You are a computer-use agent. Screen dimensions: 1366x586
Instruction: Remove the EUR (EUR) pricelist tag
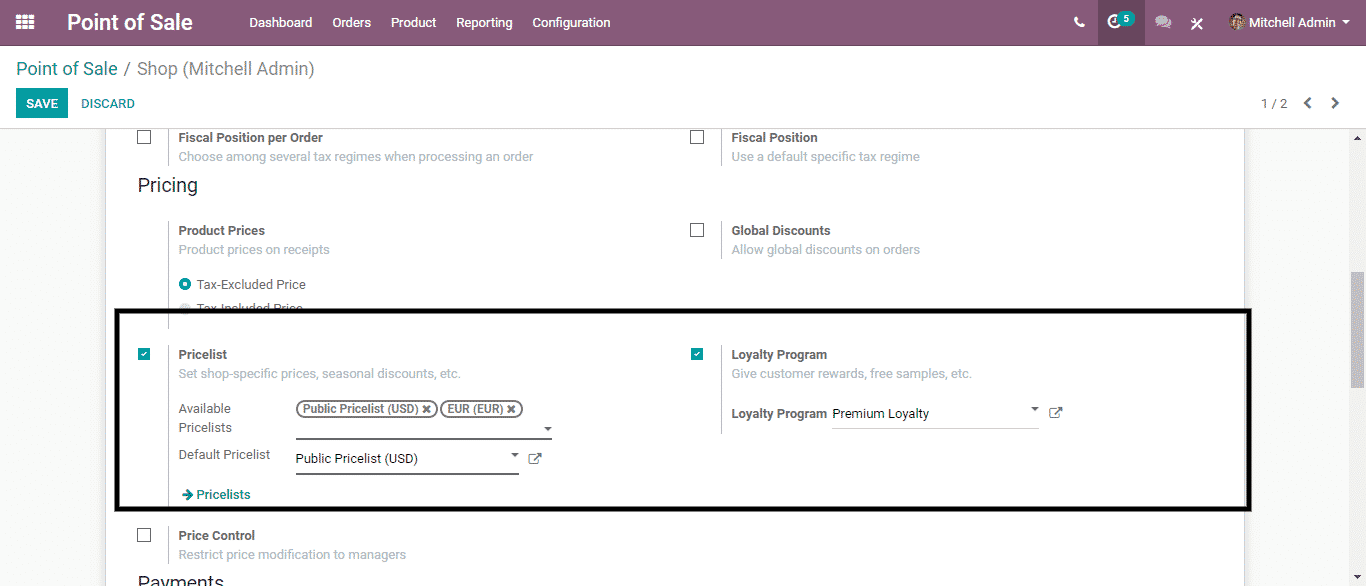511,409
